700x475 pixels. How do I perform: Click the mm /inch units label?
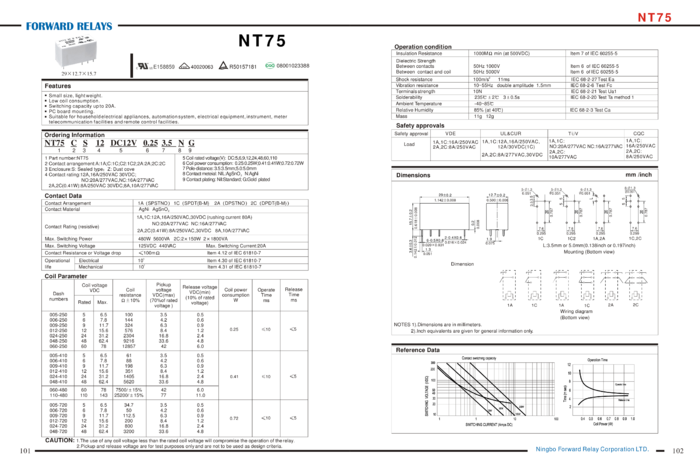point(639,175)
